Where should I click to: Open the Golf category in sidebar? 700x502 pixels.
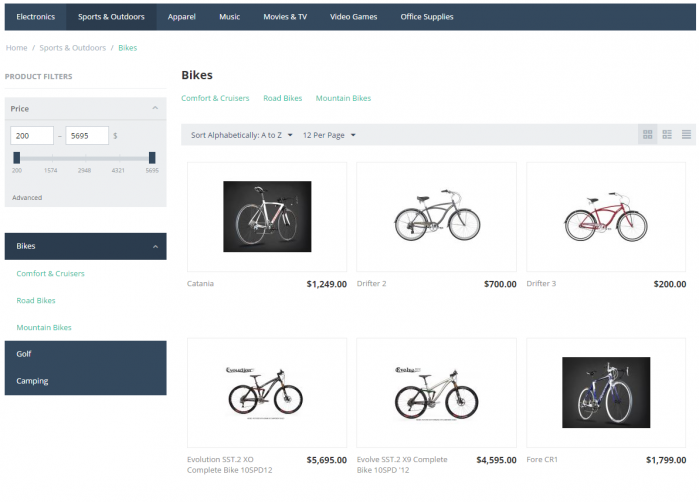85,354
